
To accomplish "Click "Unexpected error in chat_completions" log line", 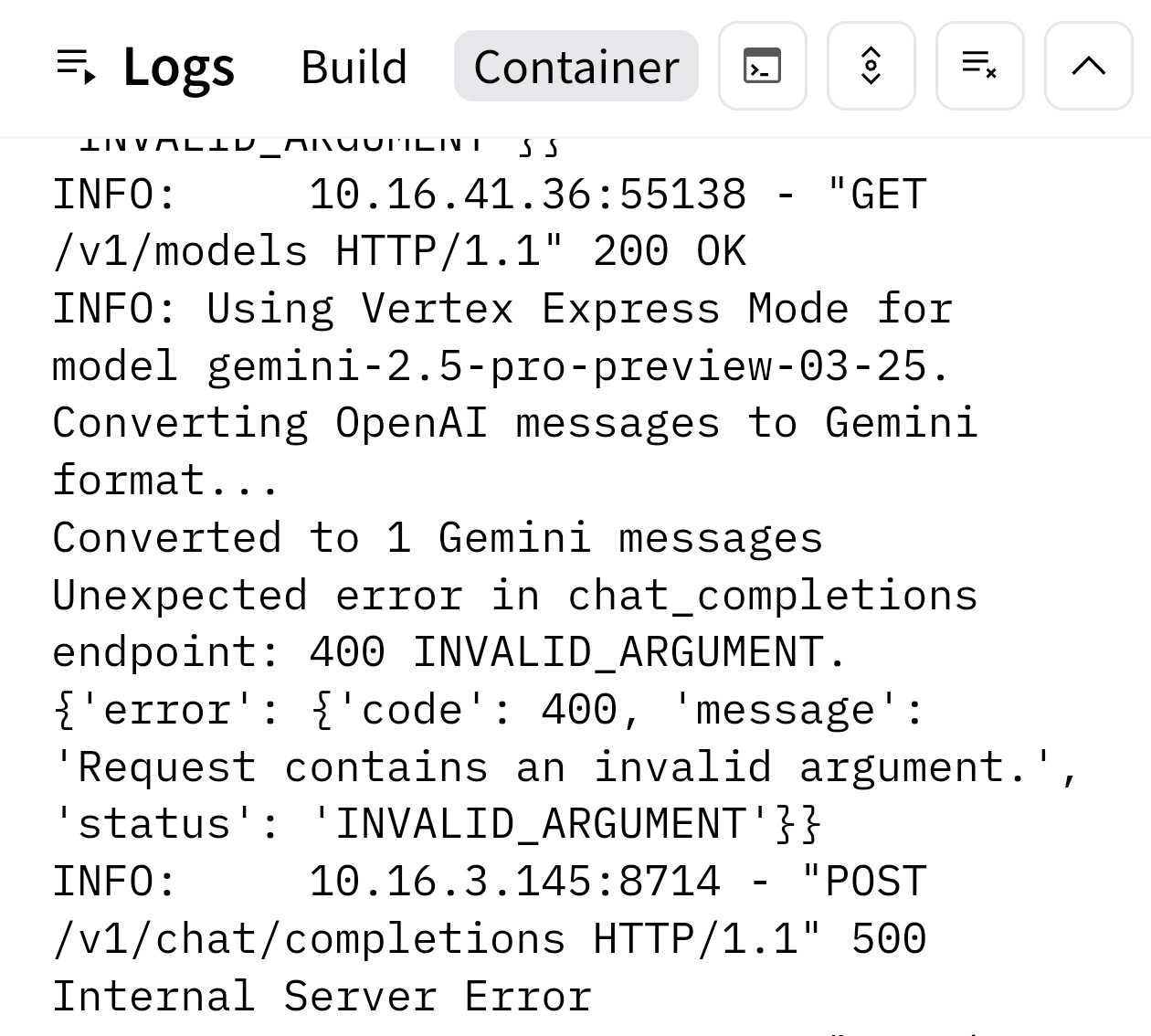I will [515, 596].
